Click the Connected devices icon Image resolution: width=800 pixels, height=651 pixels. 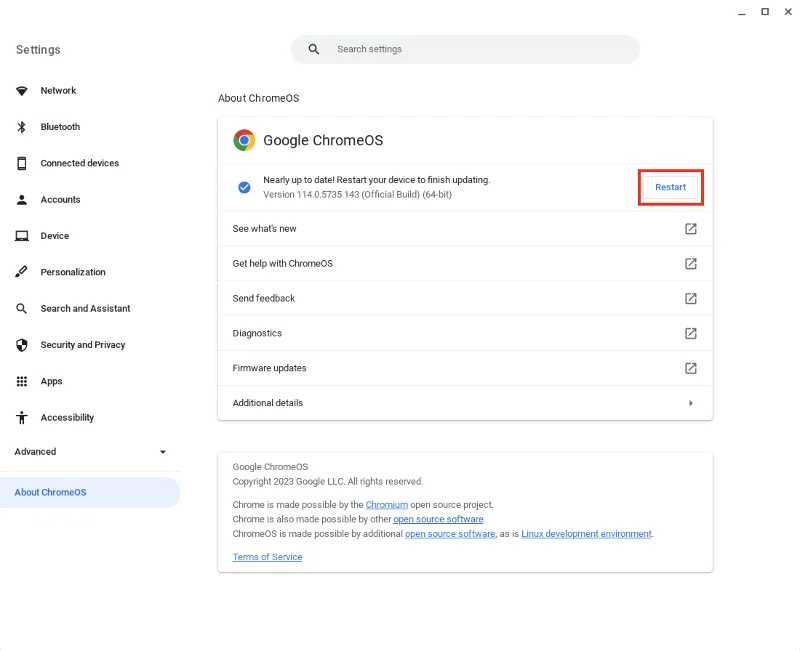pos(21,163)
